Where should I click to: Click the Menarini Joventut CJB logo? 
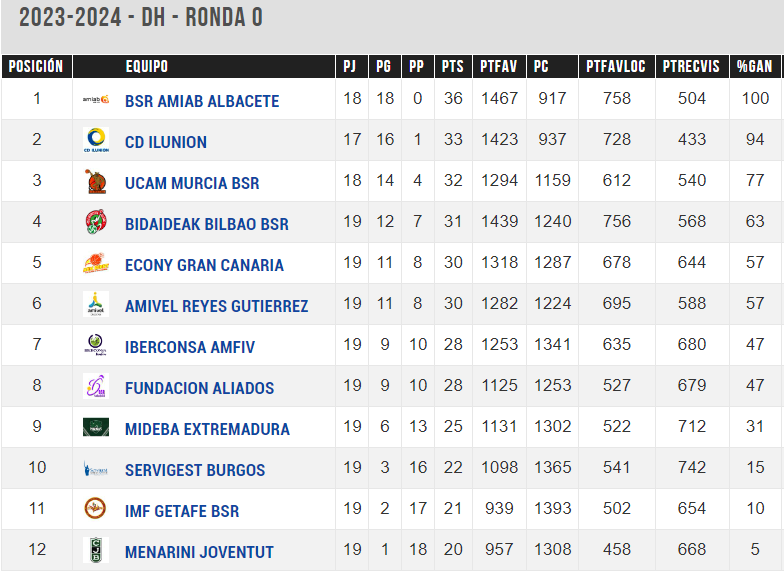coord(96,550)
